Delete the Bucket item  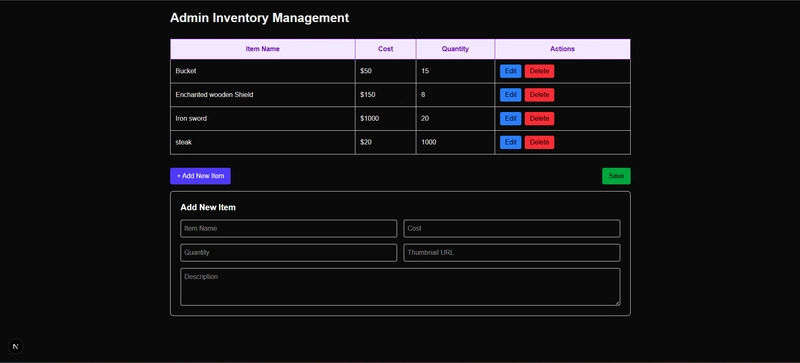(x=539, y=71)
